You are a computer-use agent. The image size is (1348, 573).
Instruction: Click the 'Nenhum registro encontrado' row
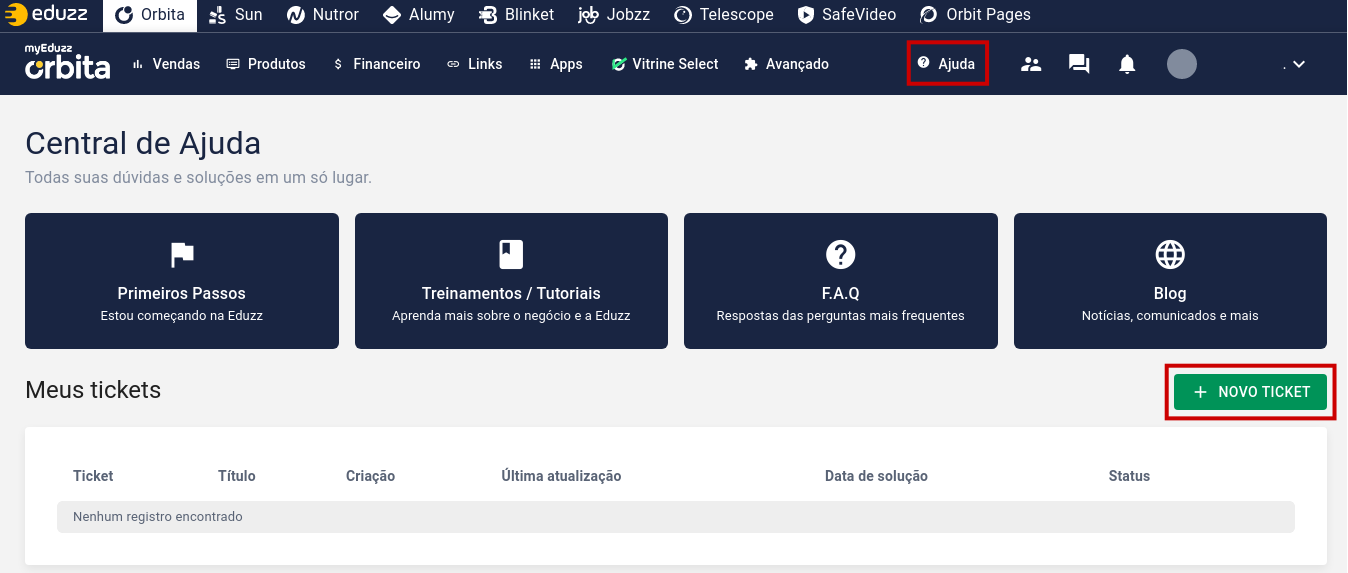pyautogui.click(x=676, y=517)
